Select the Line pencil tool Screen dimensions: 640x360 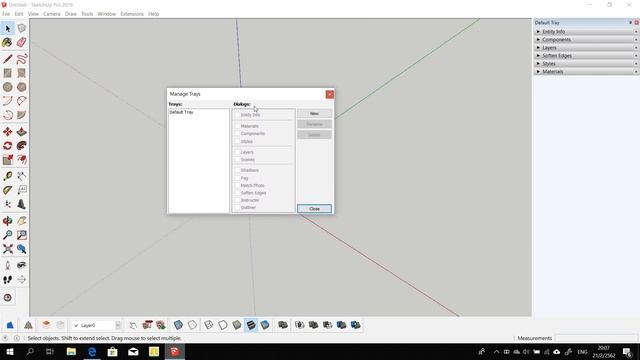click(x=8, y=59)
